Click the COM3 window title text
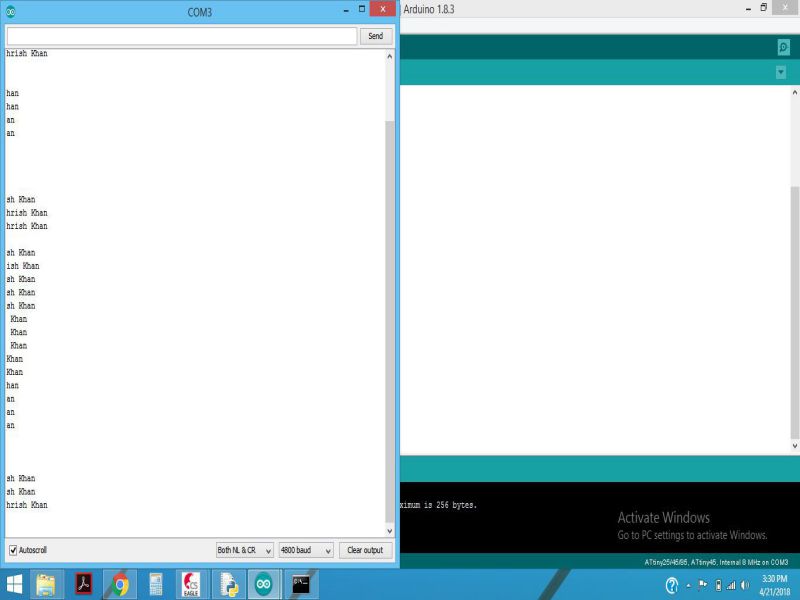800x600 pixels. [x=199, y=12]
